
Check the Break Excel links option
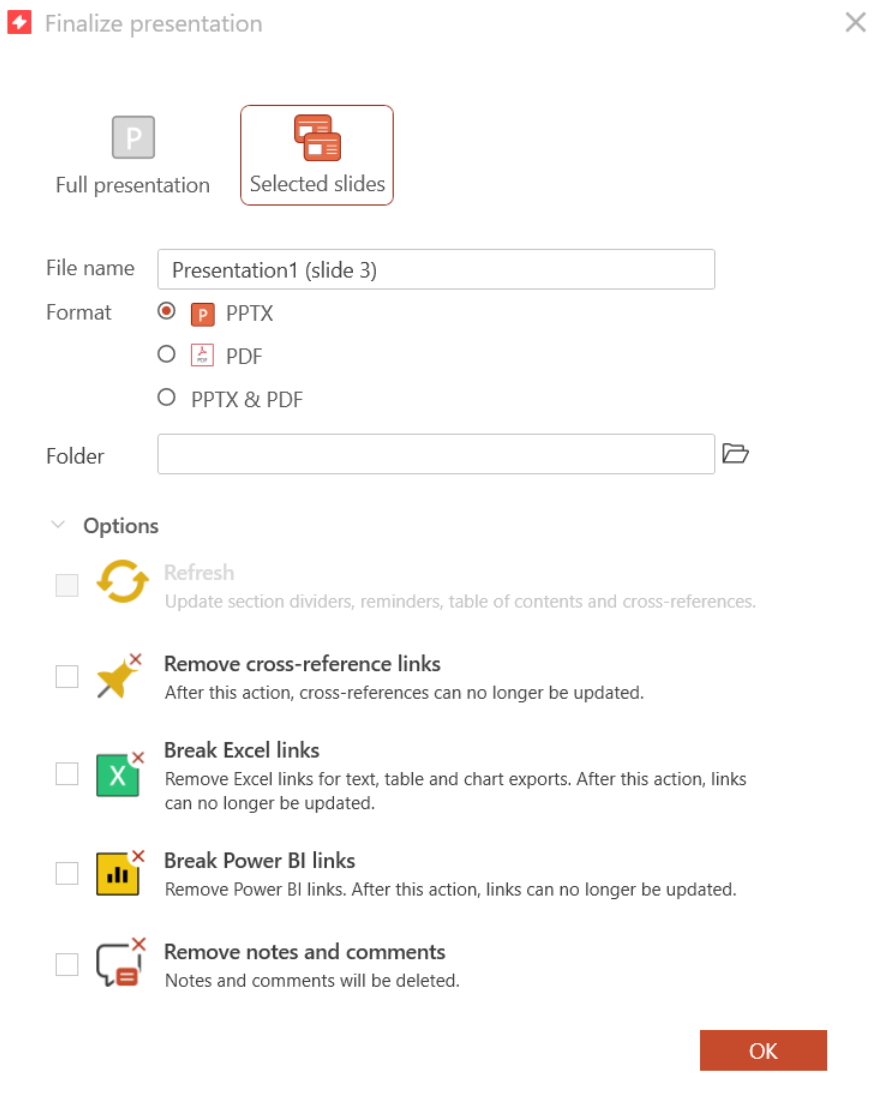click(x=66, y=771)
